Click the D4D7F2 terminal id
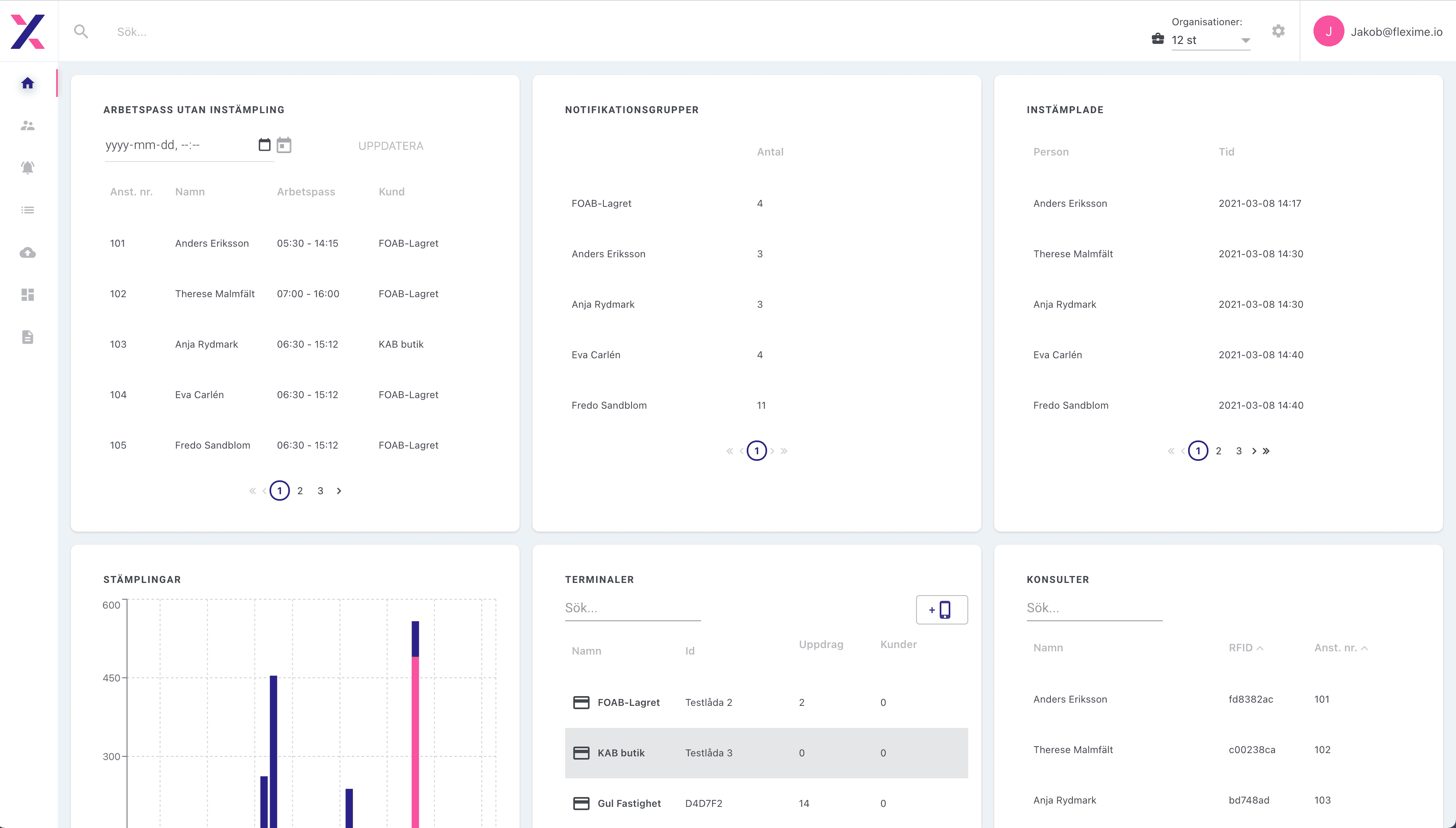 (x=704, y=804)
